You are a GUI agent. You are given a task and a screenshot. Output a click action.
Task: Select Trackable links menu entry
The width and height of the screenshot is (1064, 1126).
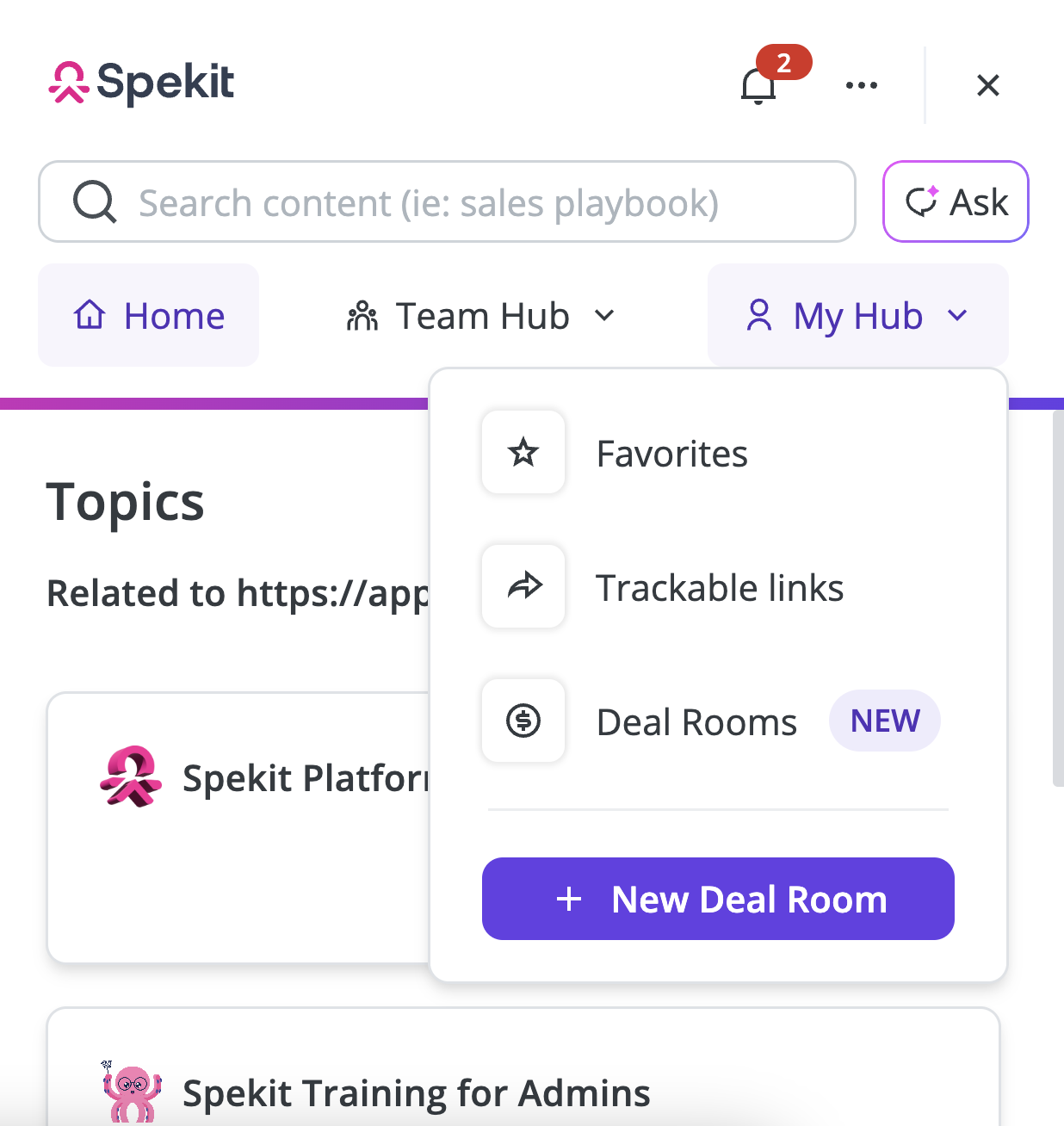coord(719,588)
